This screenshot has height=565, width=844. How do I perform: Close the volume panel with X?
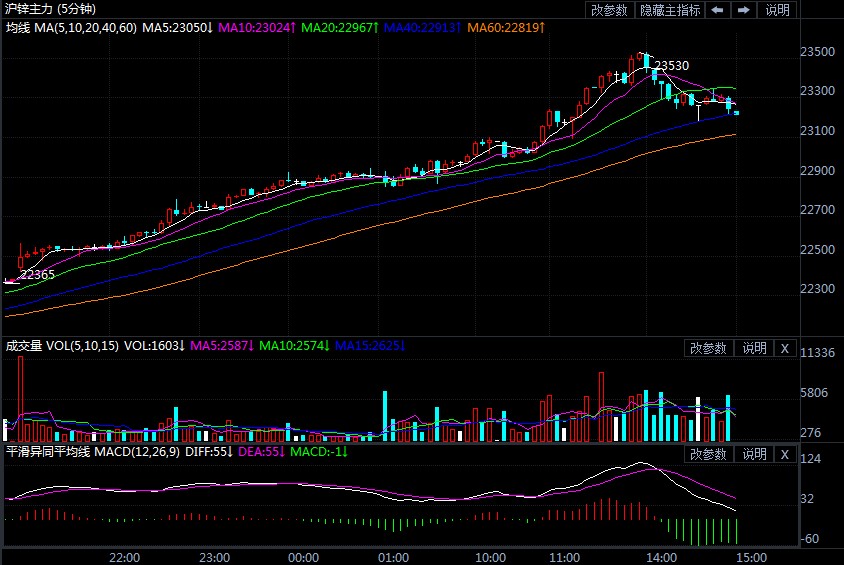(x=785, y=348)
